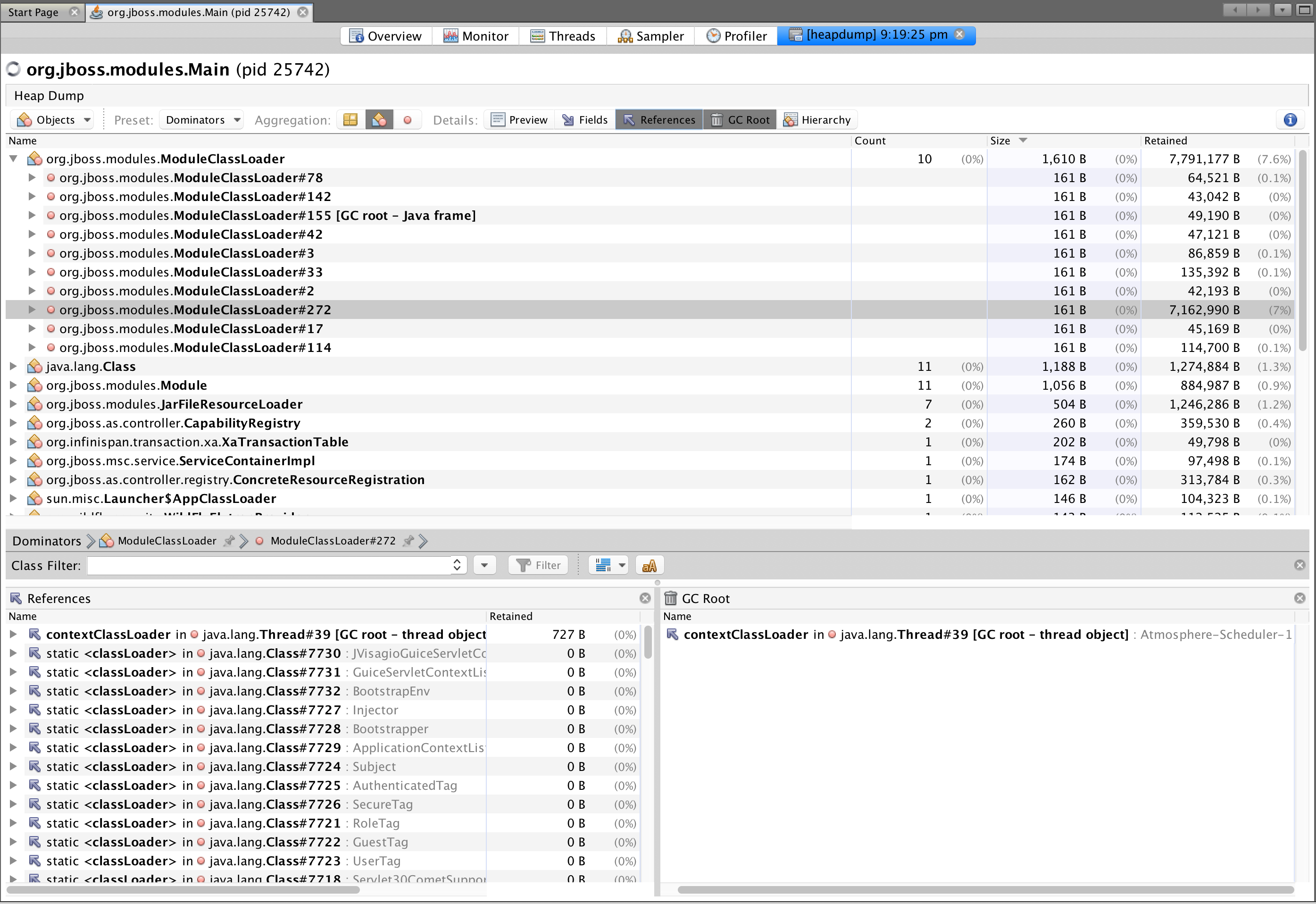Toggle the Fields details view
1316x904 pixels.
585,119
